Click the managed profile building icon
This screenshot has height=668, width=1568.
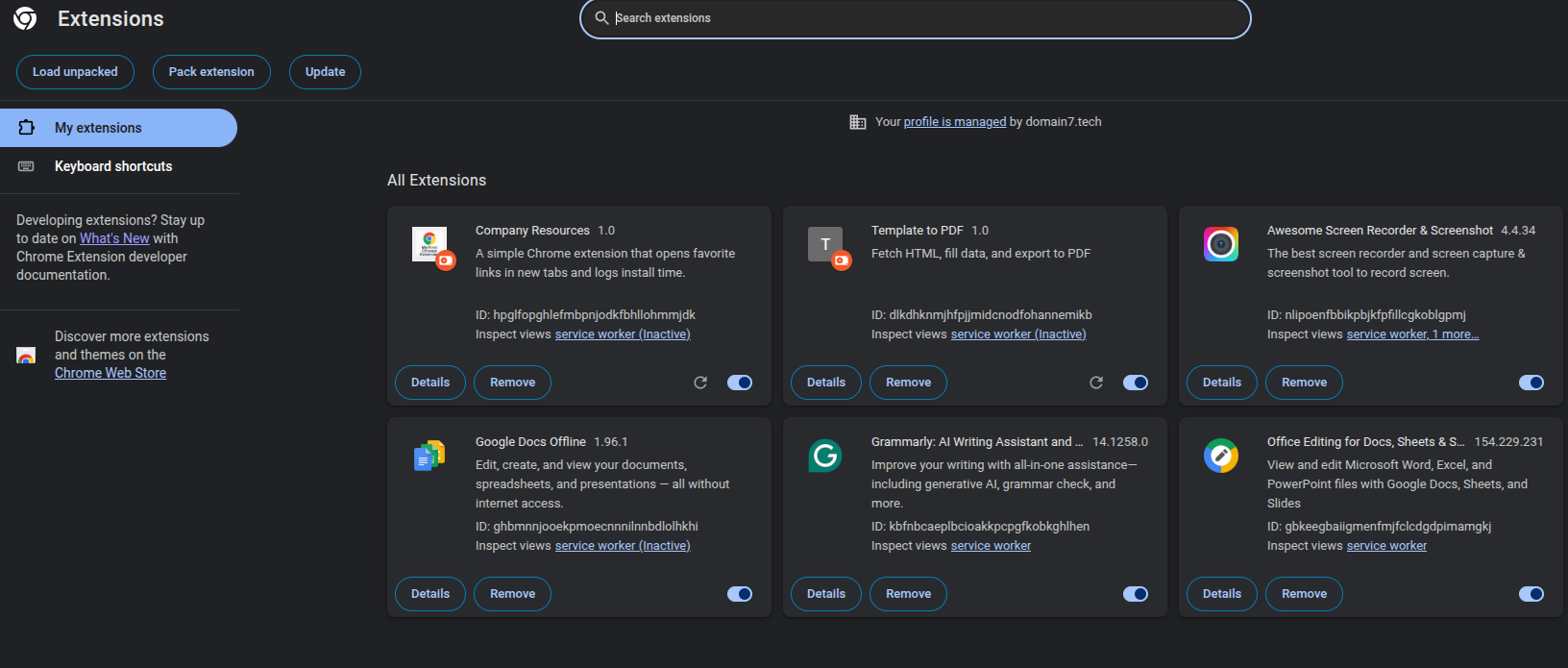(858, 122)
